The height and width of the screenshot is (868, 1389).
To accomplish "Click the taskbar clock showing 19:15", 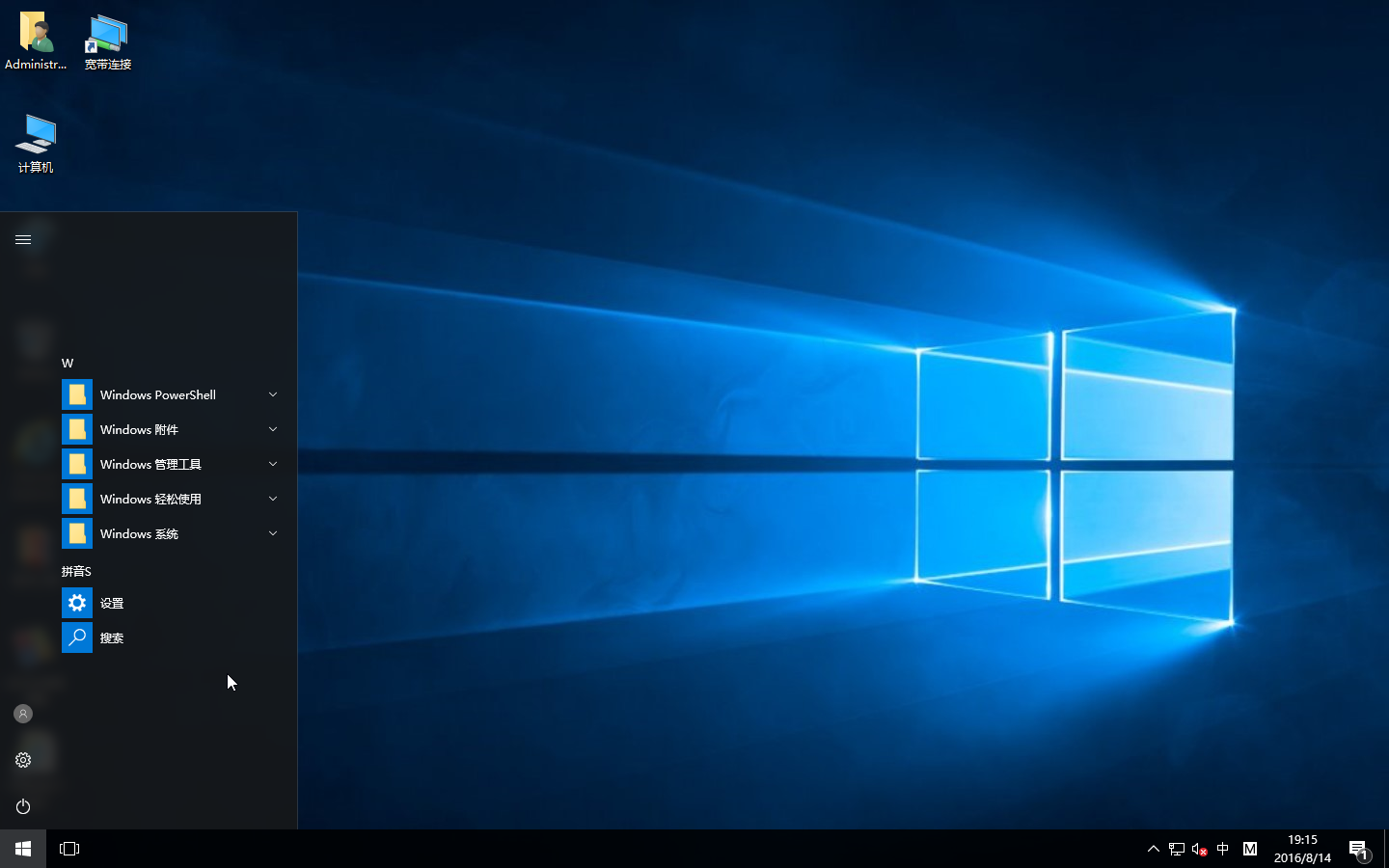I will 1302,849.
